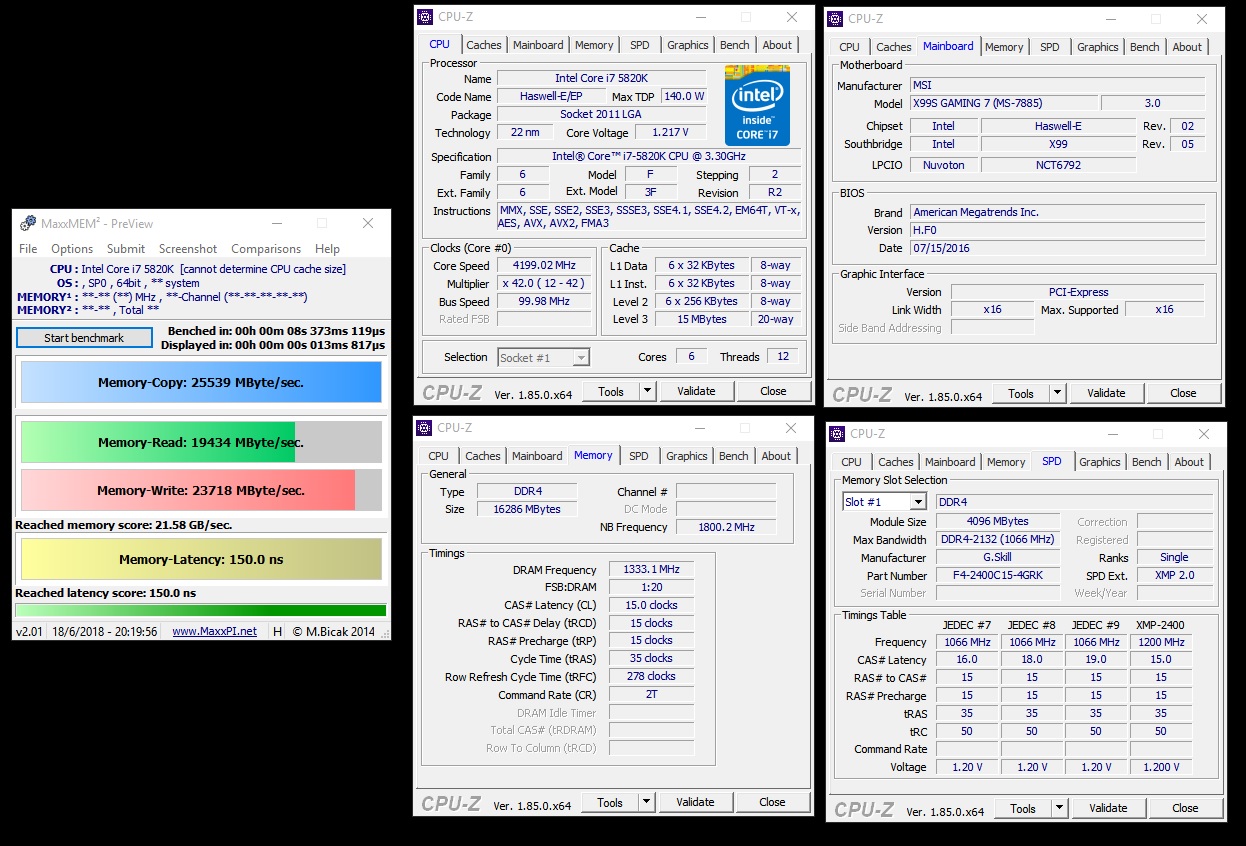Expand the Socket #1 selection combo box
1246x846 pixels.
point(582,357)
